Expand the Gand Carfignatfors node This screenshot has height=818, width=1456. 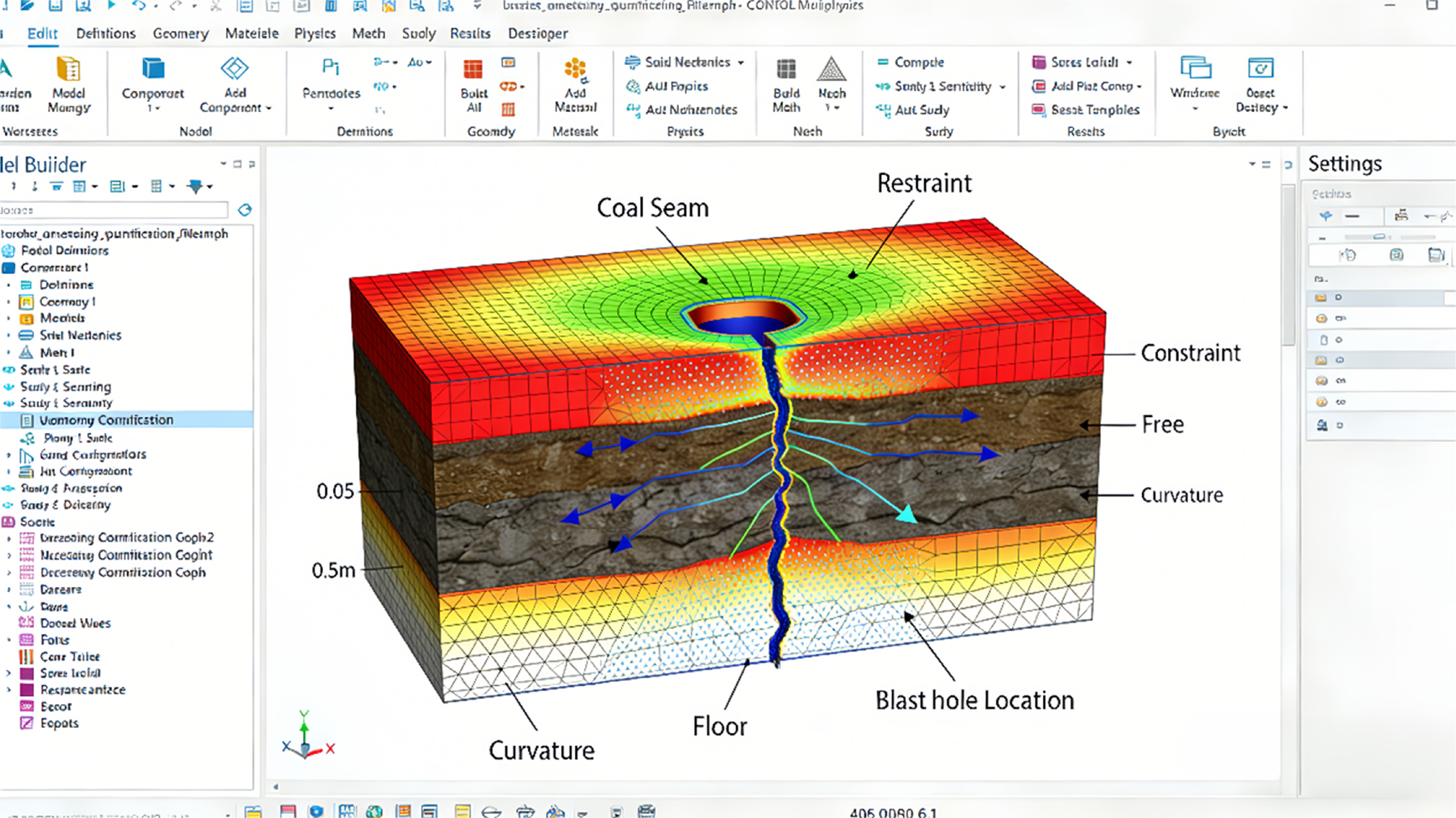(x=8, y=455)
